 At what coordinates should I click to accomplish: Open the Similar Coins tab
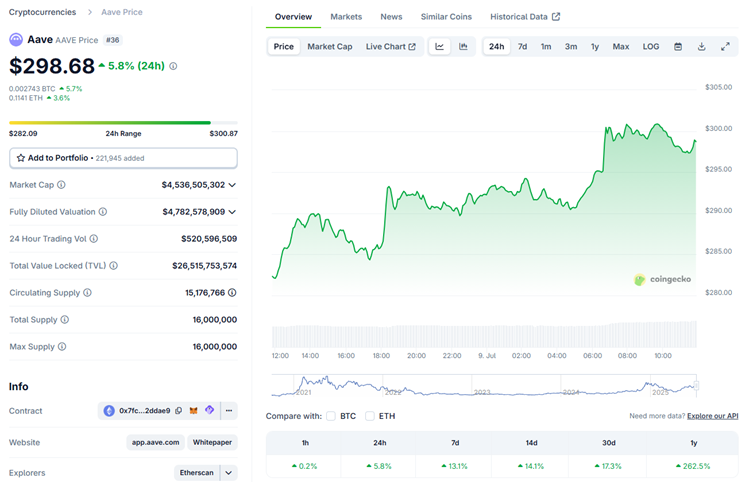point(446,17)
